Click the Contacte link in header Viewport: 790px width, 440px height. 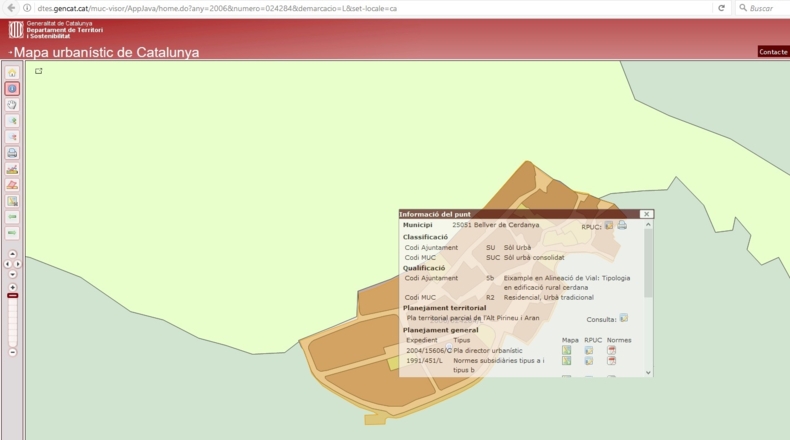[x=773, y=52]
